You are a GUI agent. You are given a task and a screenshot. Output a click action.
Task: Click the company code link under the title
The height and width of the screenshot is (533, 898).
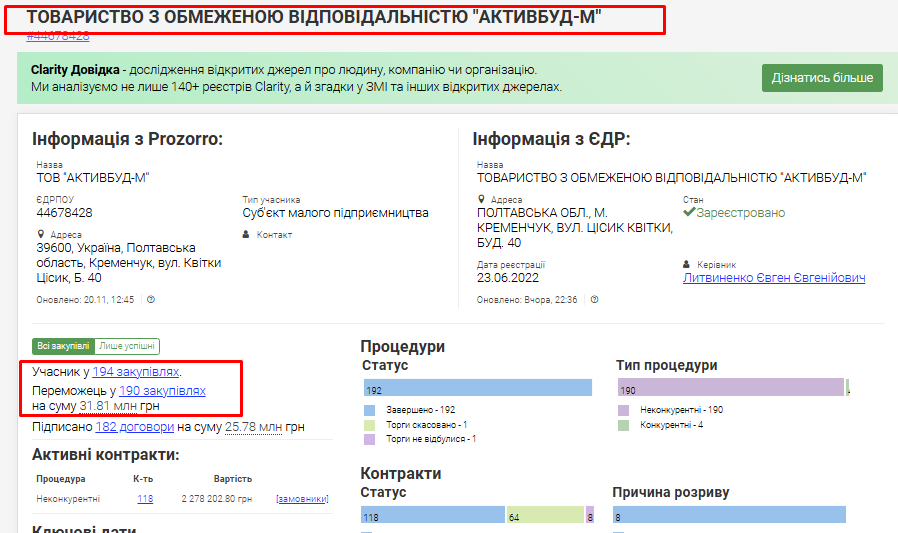[x=58, y=36]
